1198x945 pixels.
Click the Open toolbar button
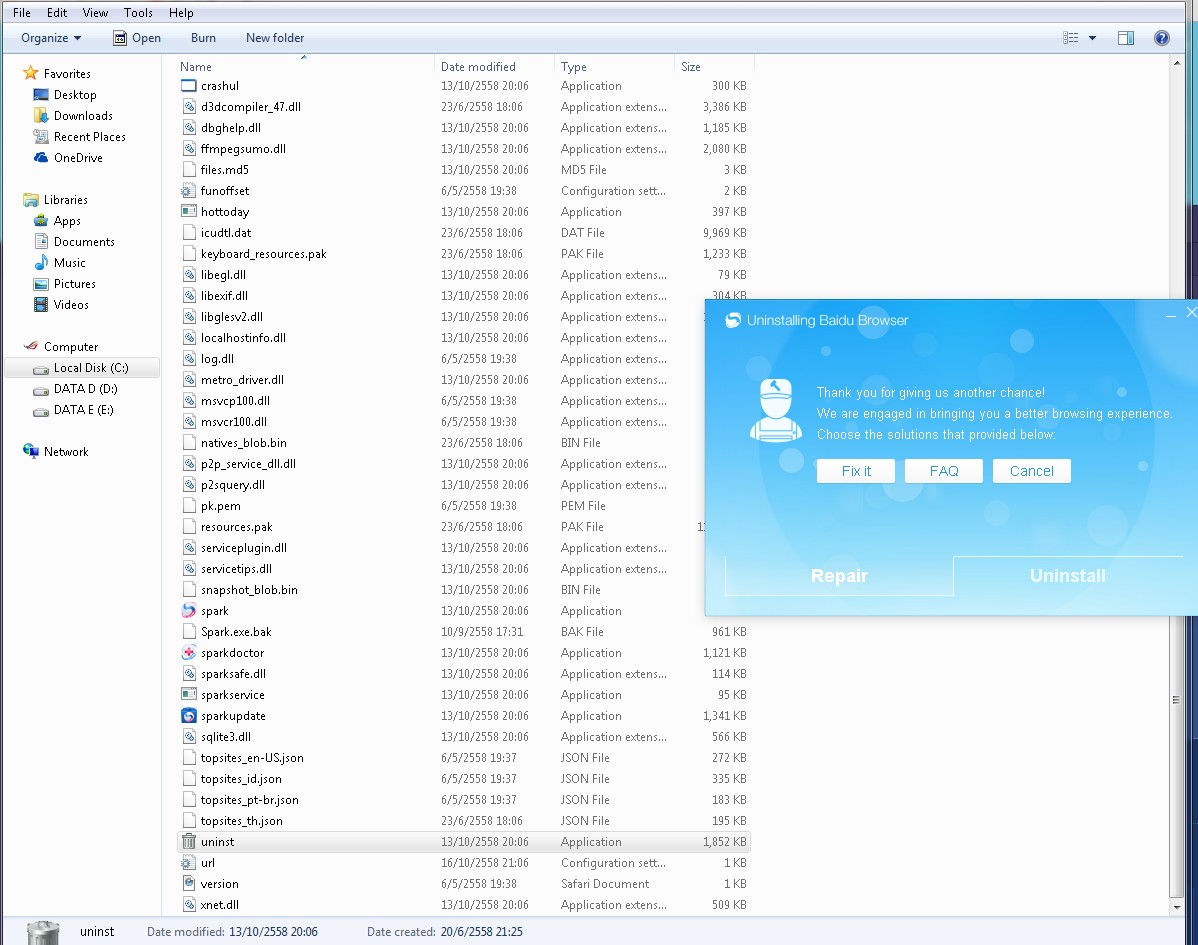[x=137, y=38]
